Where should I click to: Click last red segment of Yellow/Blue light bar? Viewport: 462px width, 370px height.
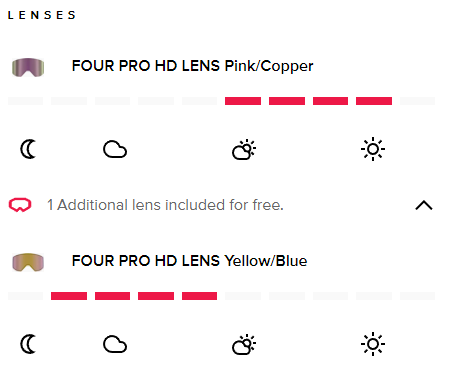coord(199,296)
